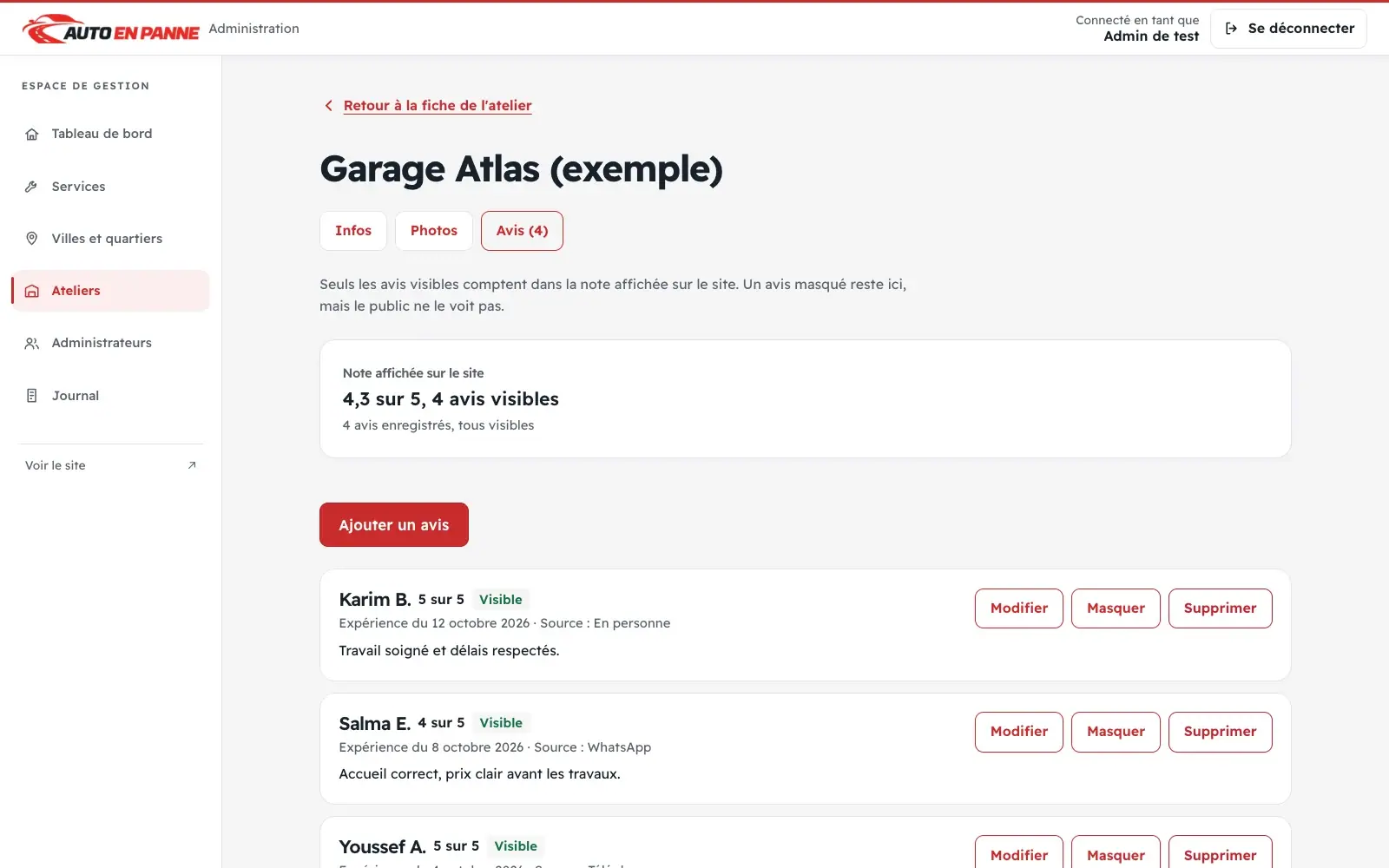The image size is (1389, 868).
Task: Select Ateliers in the sidebar
Action: tap(111, 291)
